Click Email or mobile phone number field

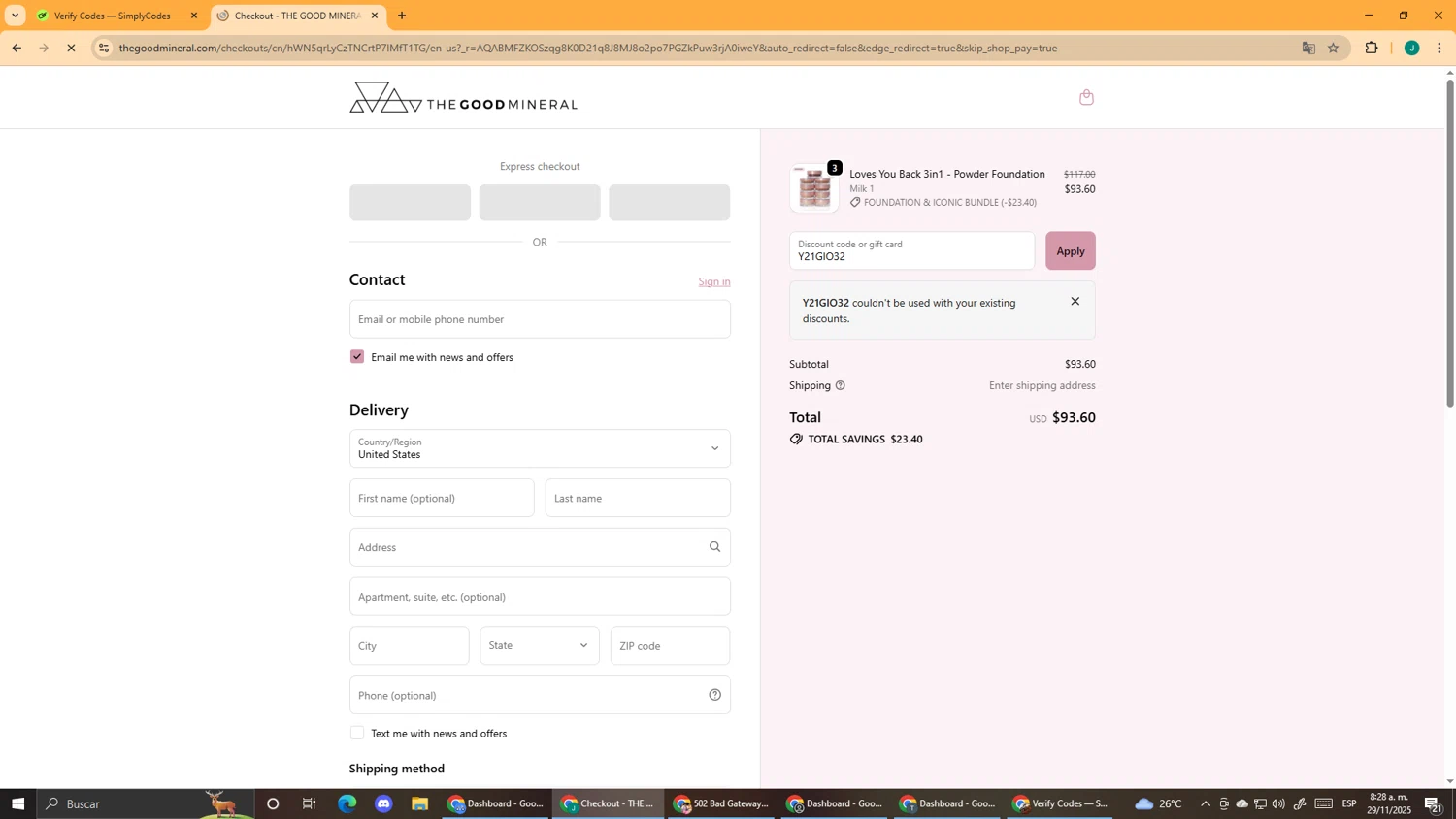pyautogui.click(x=540, y=319)
